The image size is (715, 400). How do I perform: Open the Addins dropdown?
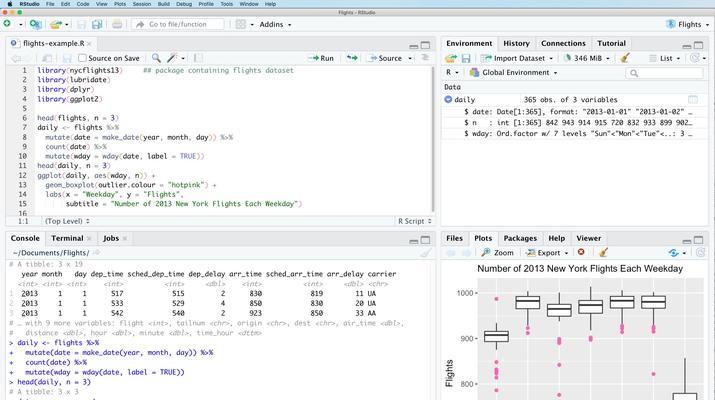click(x=275, y=24)
